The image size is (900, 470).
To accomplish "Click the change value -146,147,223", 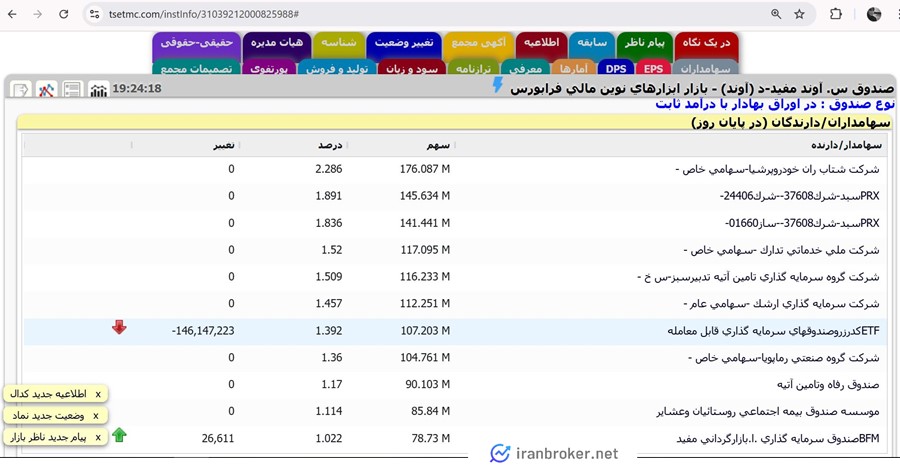I will coord(203,331).
